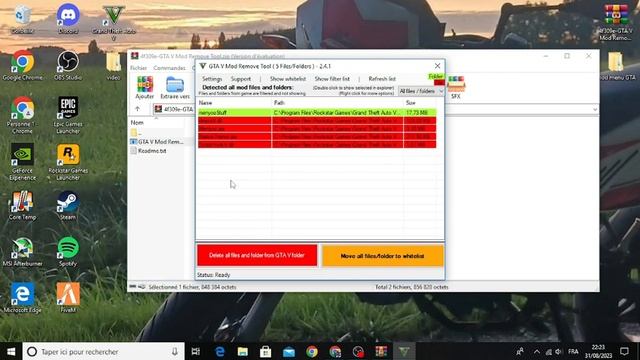
Task: Click Move all files/folder to whitelist button
Action: tap(382, 256)
